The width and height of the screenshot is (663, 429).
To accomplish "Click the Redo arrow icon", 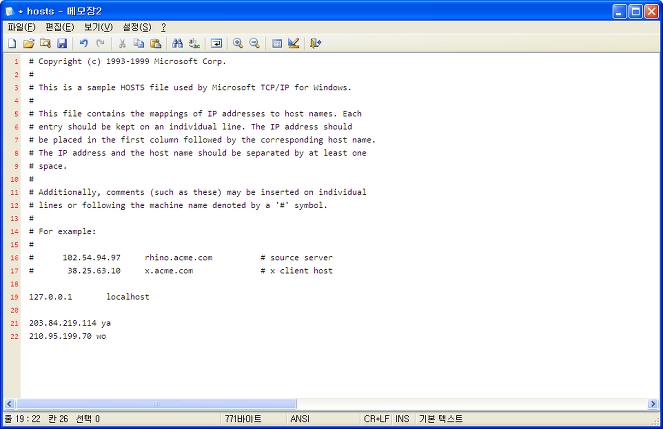I will click(x=100, y=43).
